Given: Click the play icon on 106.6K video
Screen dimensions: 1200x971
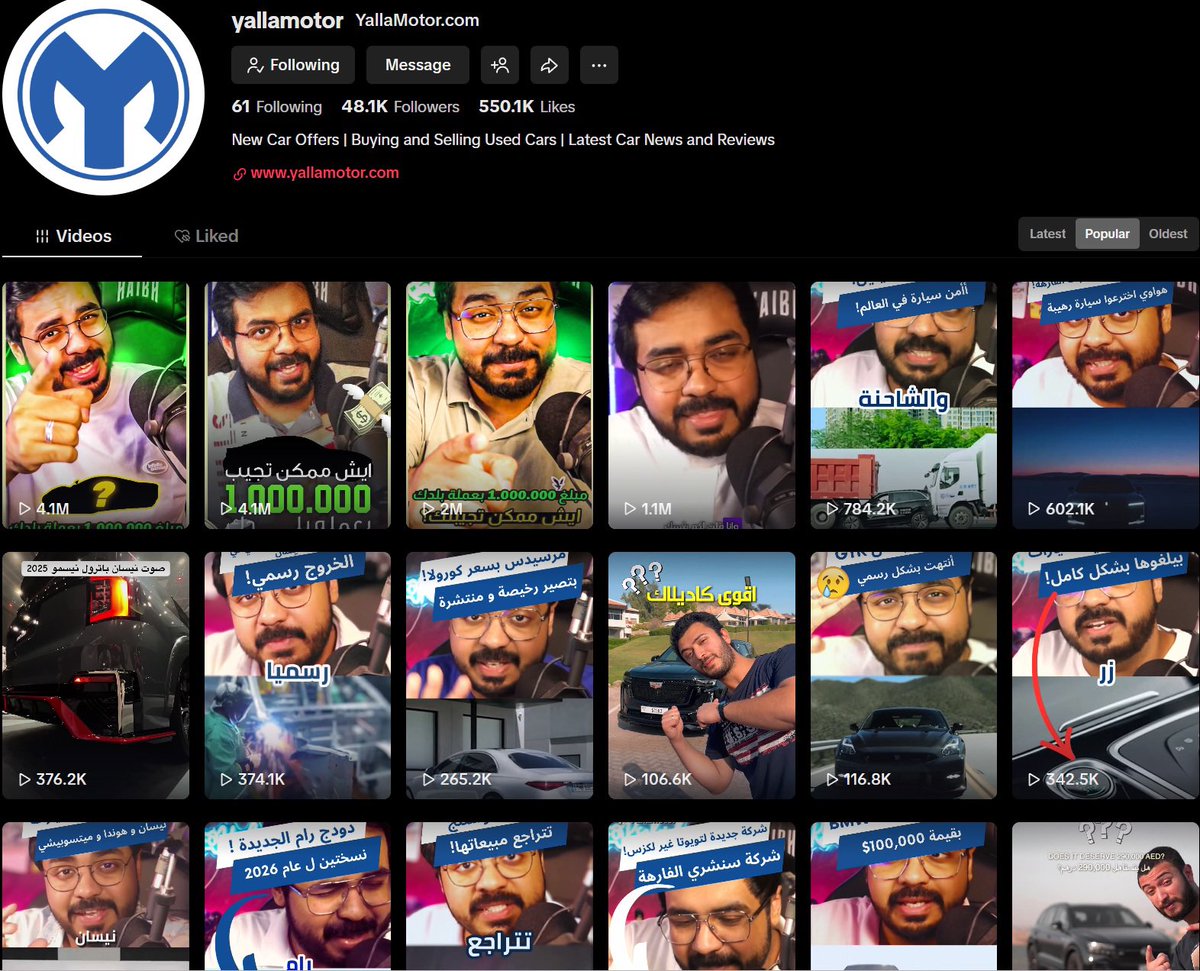Looking at the screenshot, I should pyautogui.click(x=630, y=779).
